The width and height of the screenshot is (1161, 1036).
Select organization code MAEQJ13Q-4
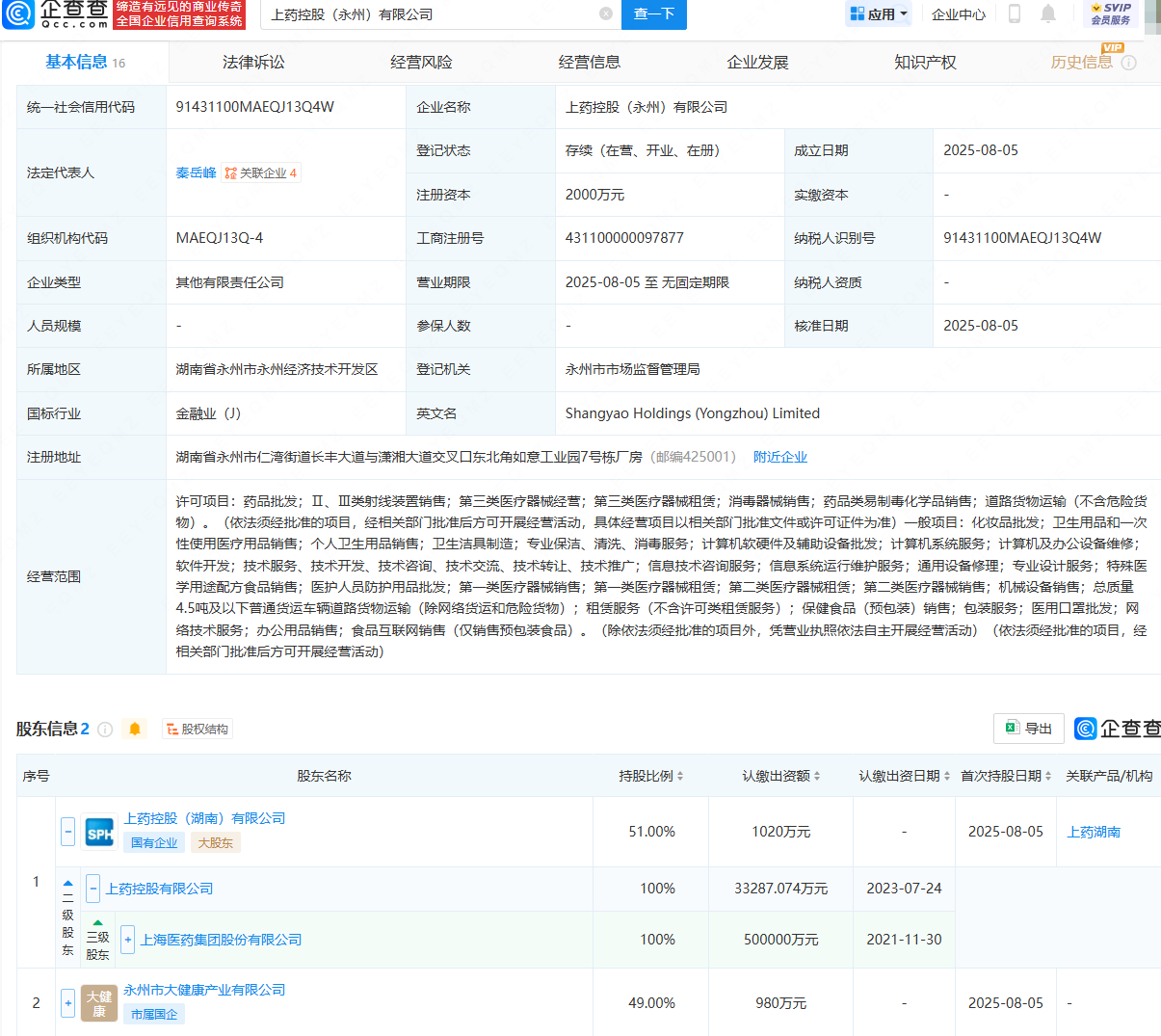219,238
